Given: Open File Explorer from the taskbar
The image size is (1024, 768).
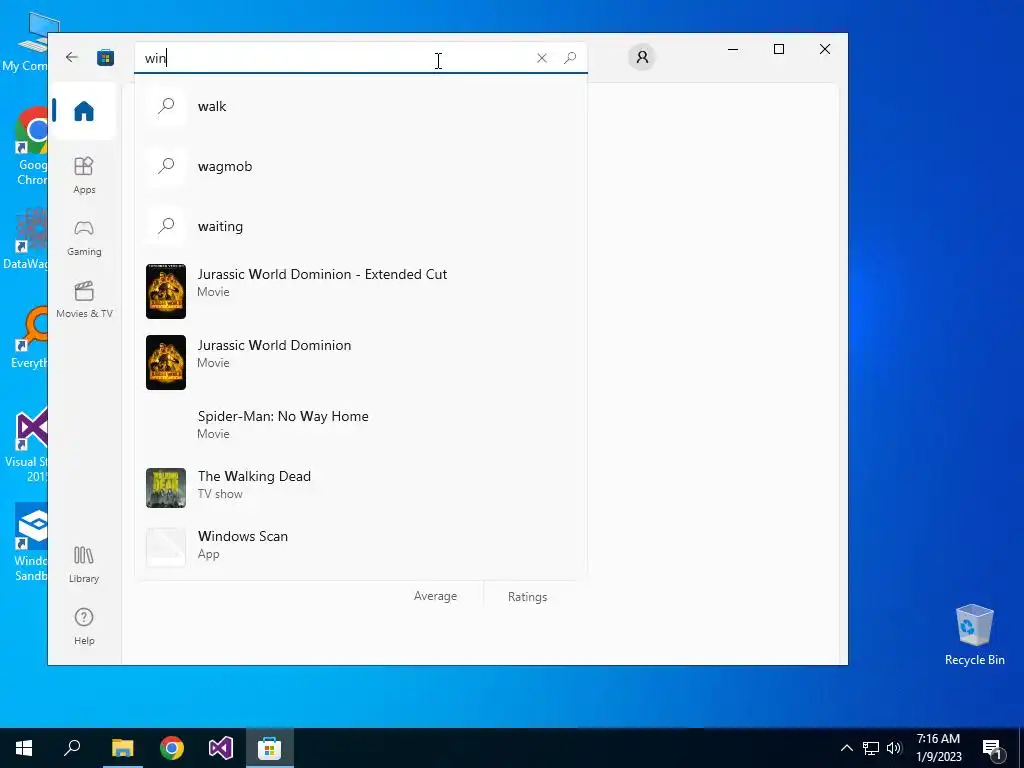Looking at the screenshot, I should click(122, 748).
